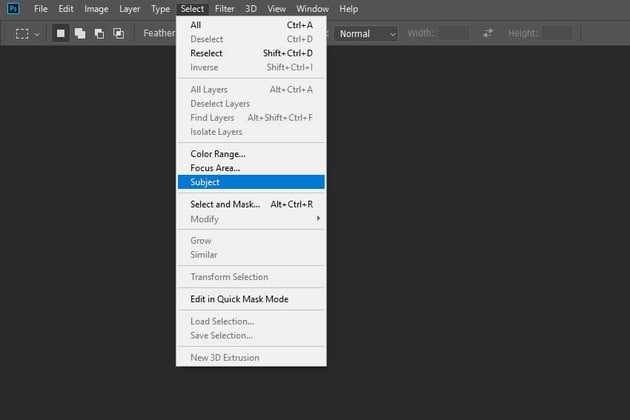Click Transform Selection menu item

coord(251,277)
